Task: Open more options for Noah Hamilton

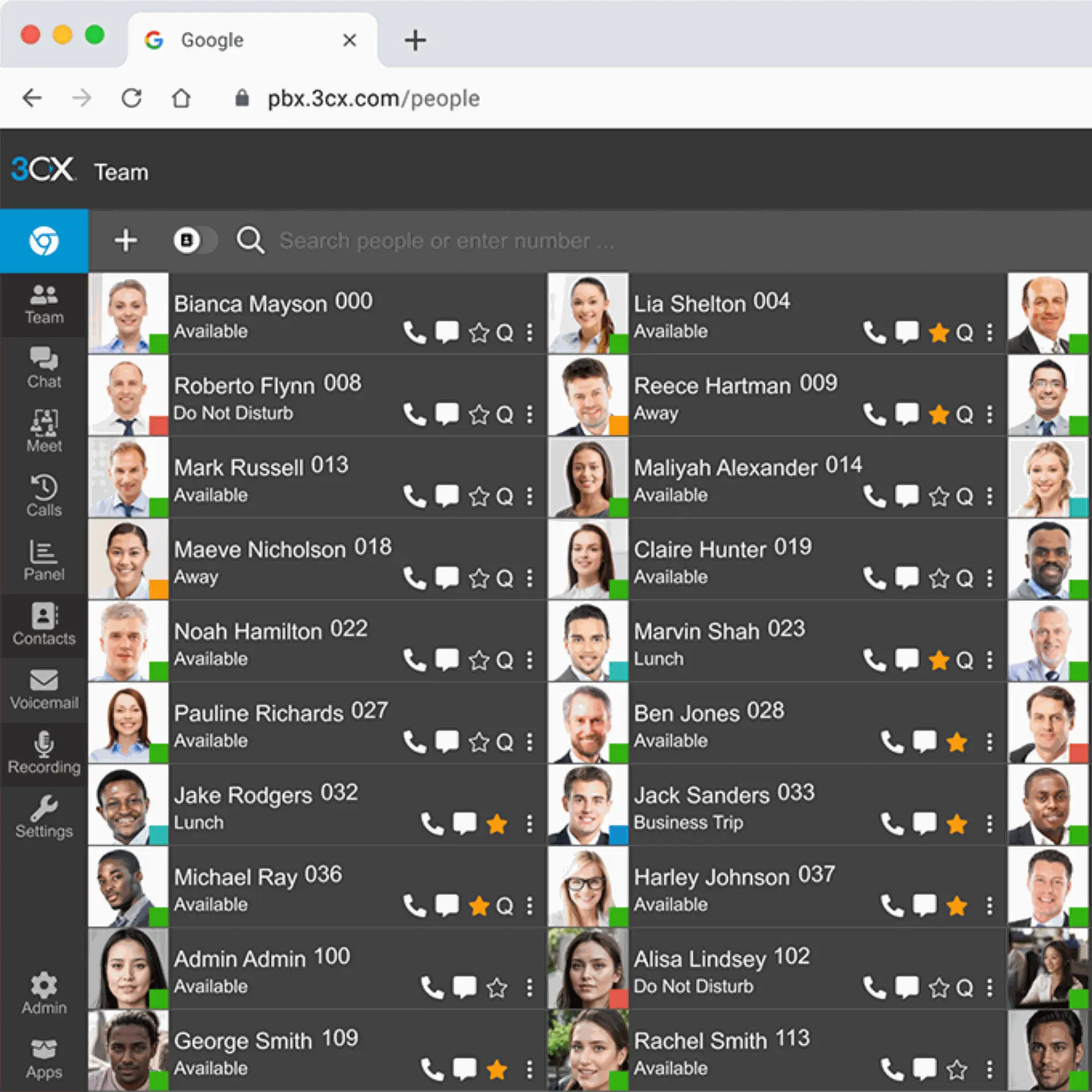Action: tap(530, 660)
